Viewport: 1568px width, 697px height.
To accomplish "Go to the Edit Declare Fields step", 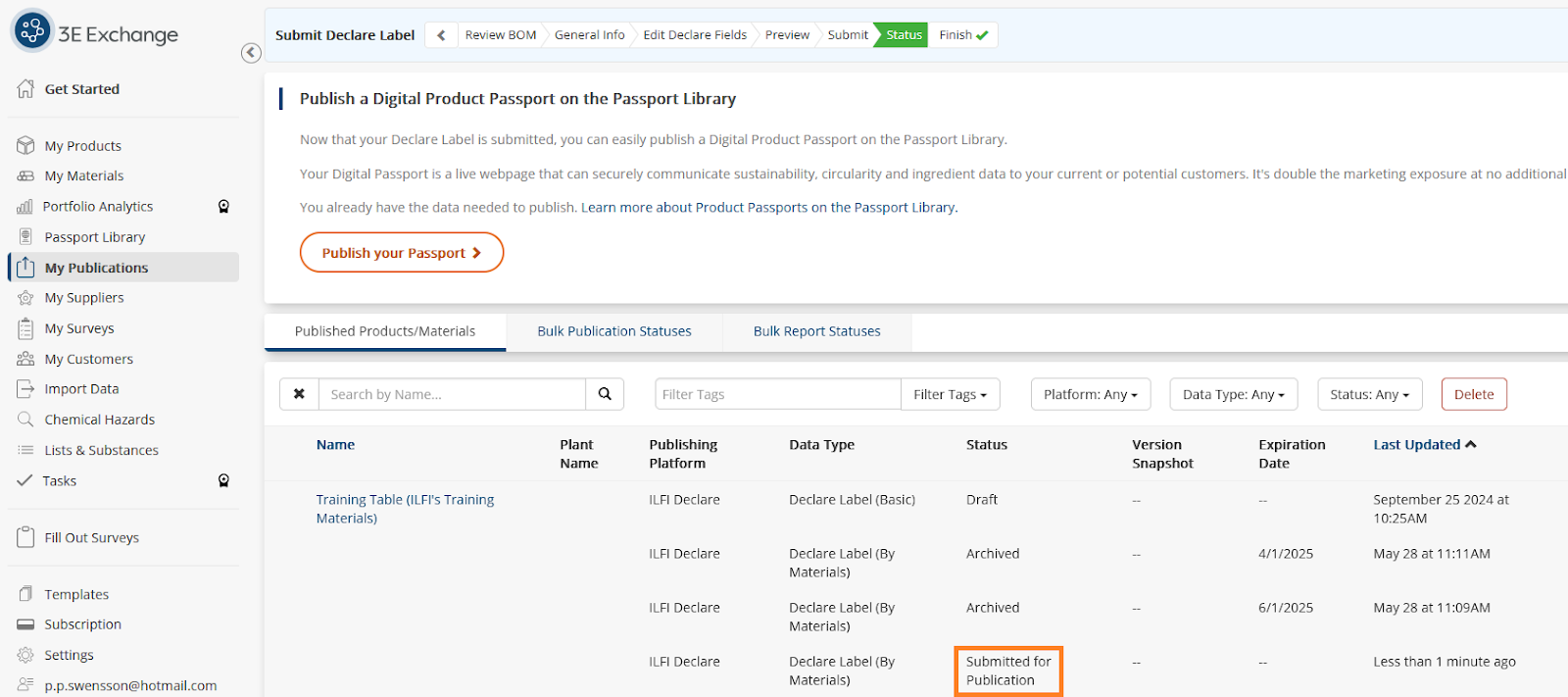I will pyautogui.click(x=695, y=35).
